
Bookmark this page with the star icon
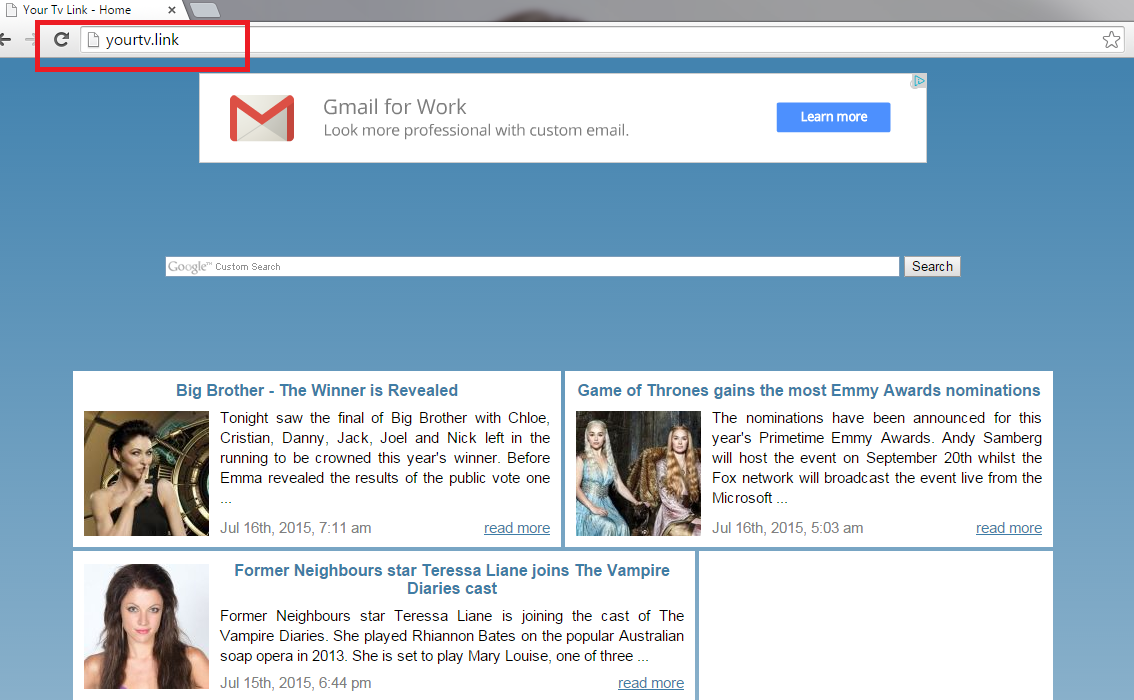[x=1111, y=40]
